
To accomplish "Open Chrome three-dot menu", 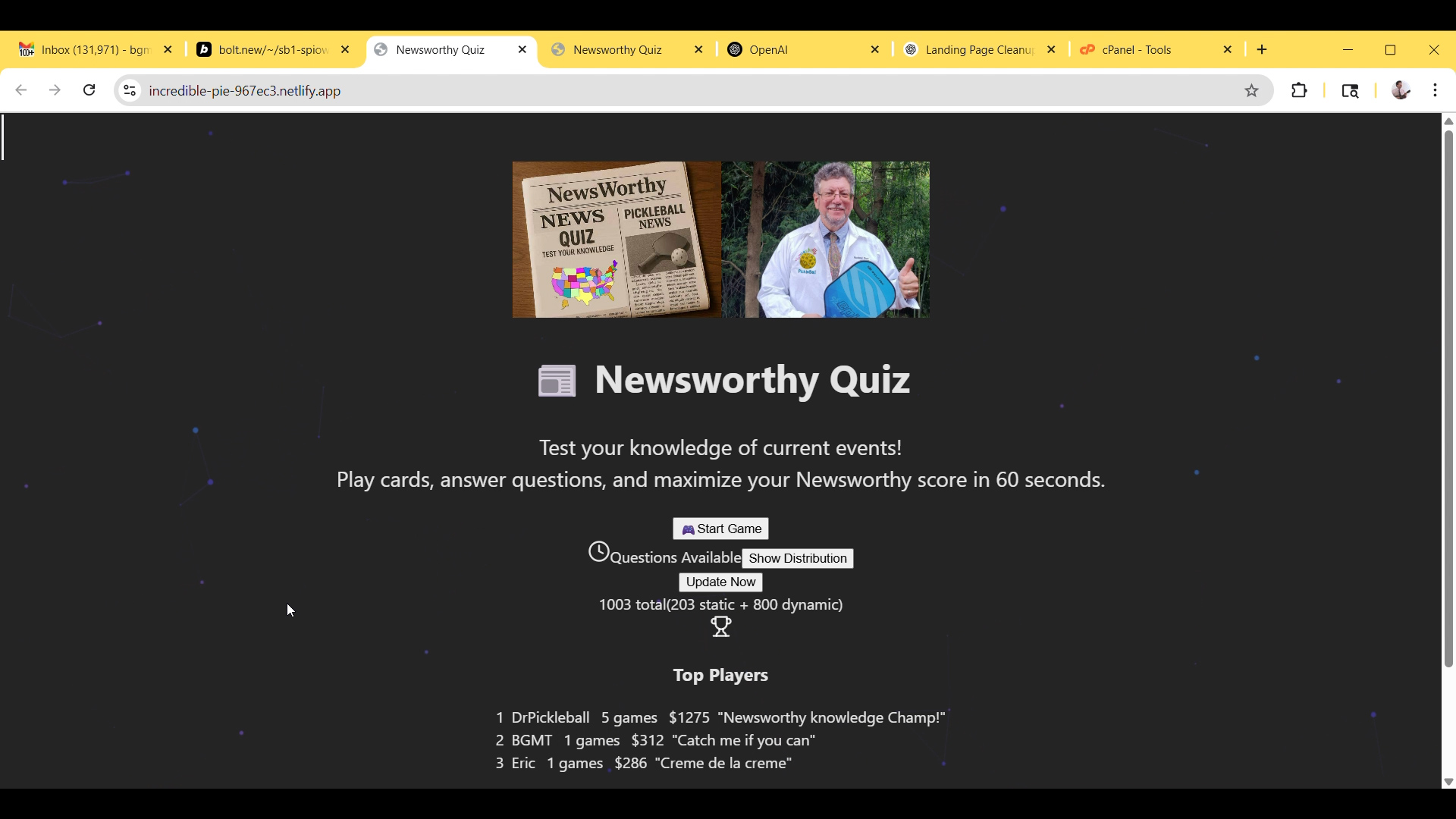I will [x=1436, y=90].
